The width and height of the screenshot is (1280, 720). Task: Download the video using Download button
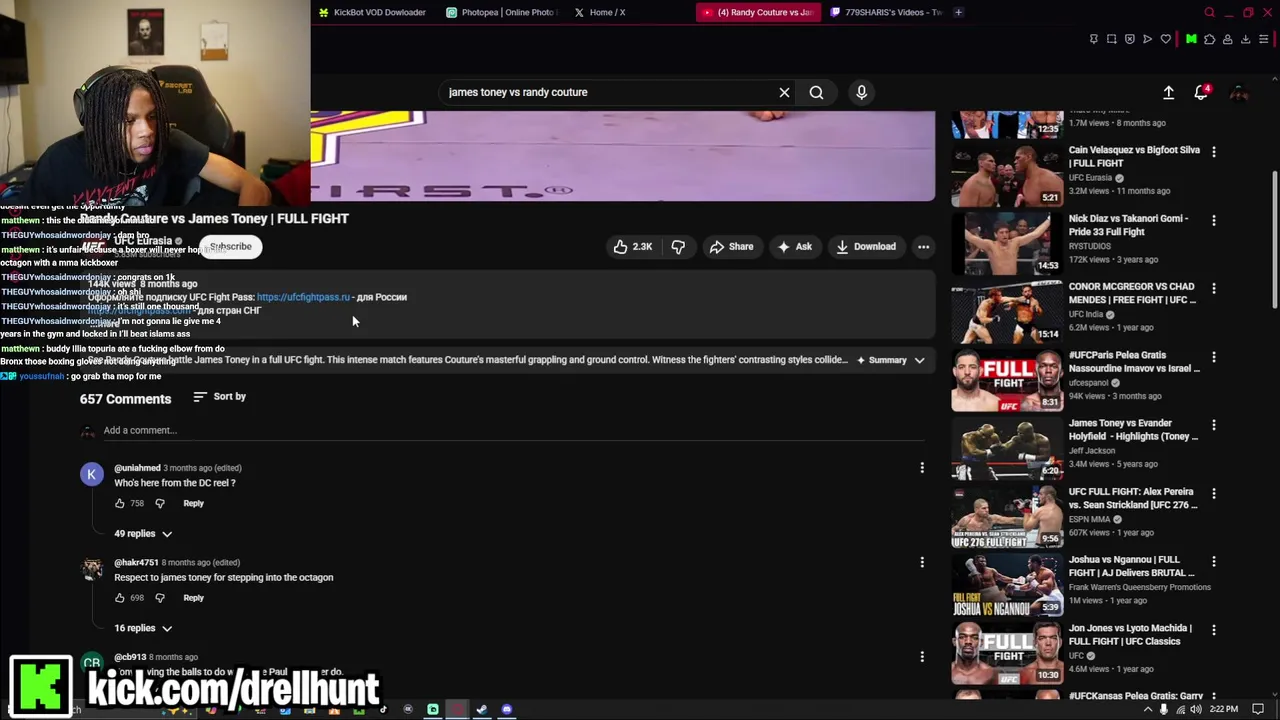866,247
